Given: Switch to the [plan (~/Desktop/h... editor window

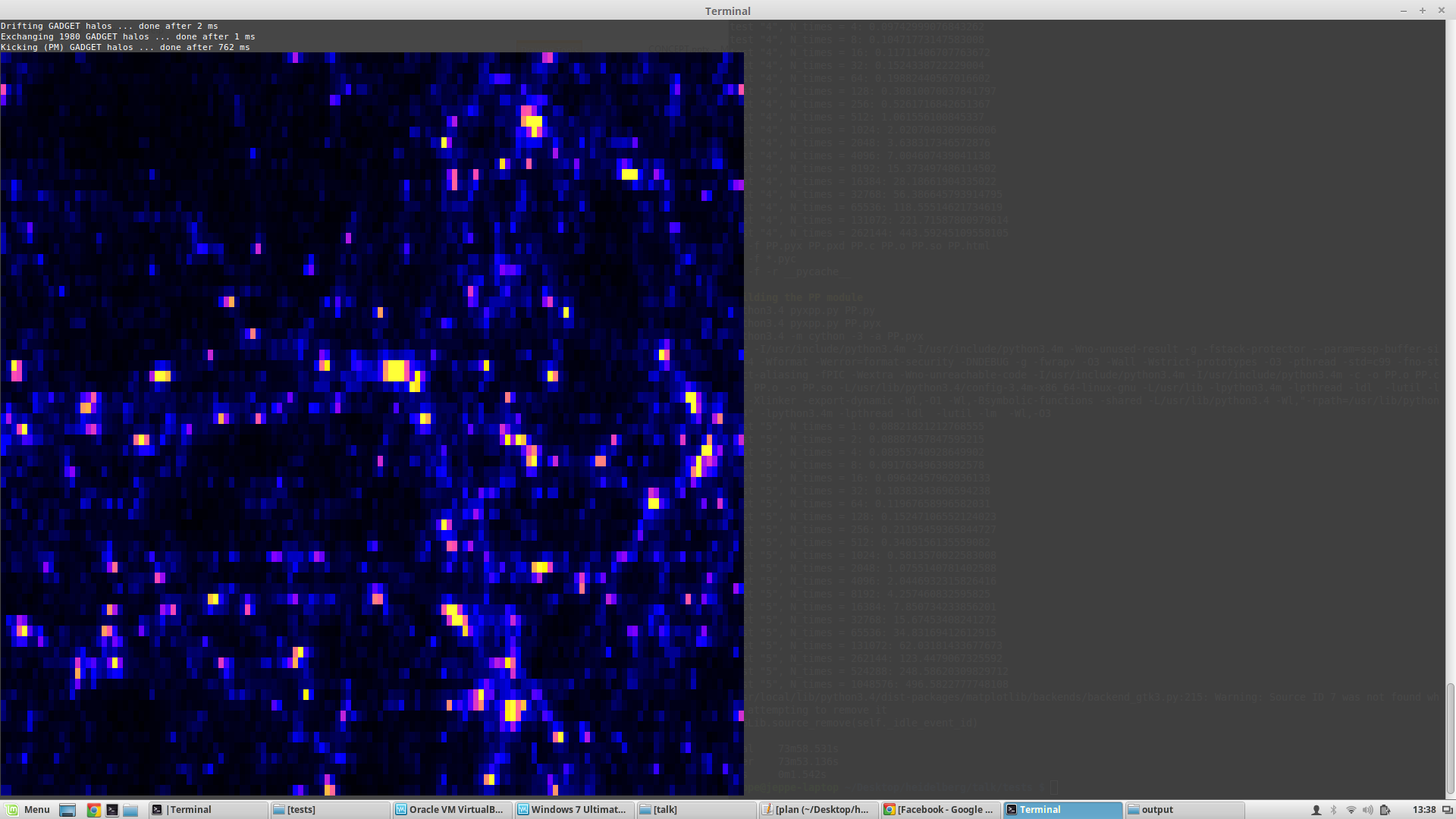Looking at the screenshot, I should point(818,810).
